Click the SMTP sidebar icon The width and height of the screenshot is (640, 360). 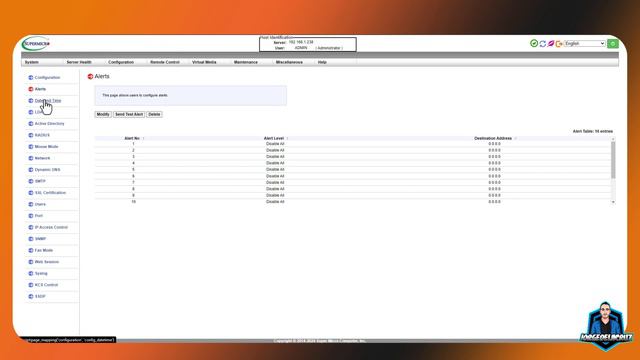(31, 181)
